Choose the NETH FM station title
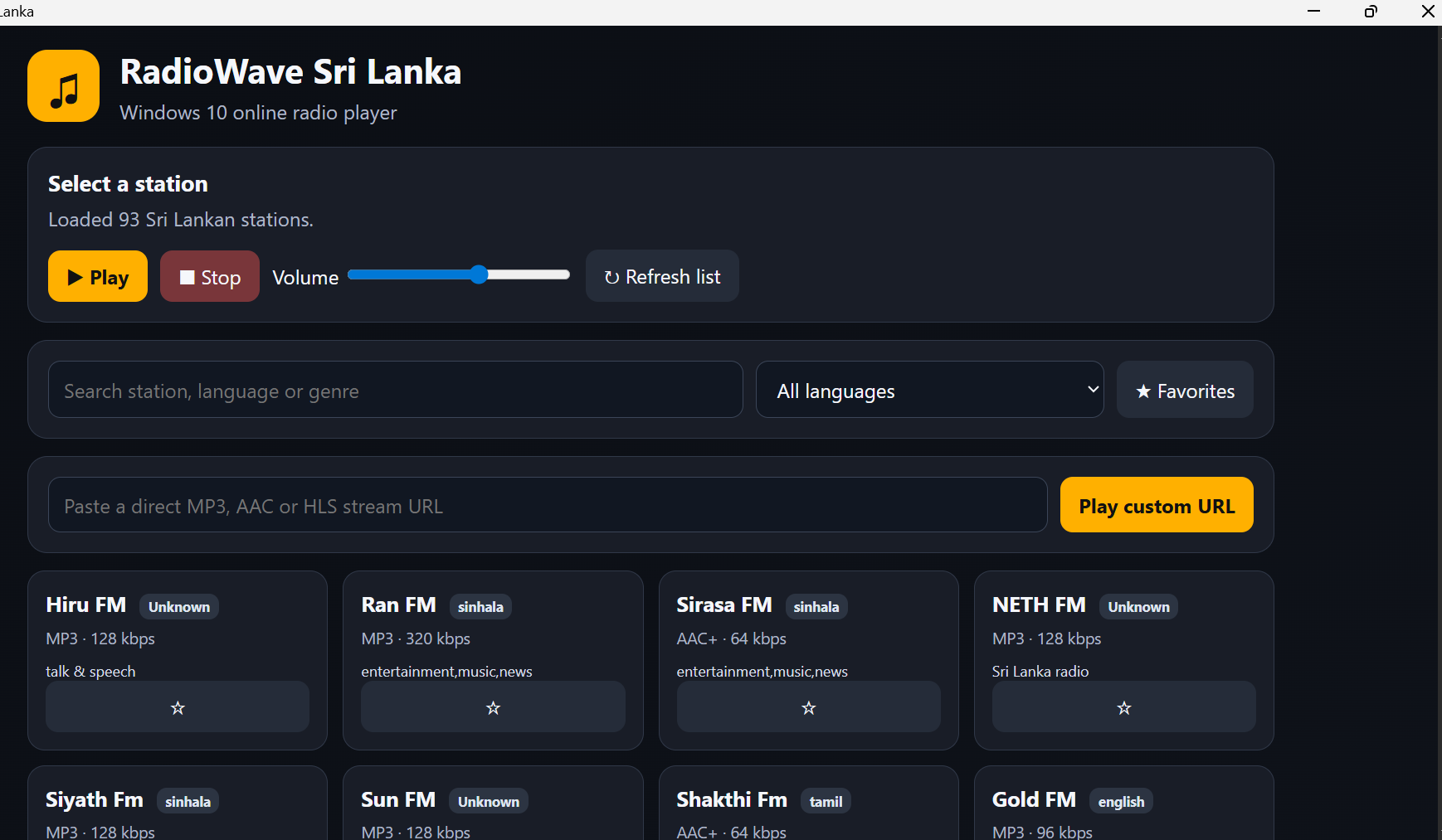This screenshot has width=1442, height=840. (1039, 605)
